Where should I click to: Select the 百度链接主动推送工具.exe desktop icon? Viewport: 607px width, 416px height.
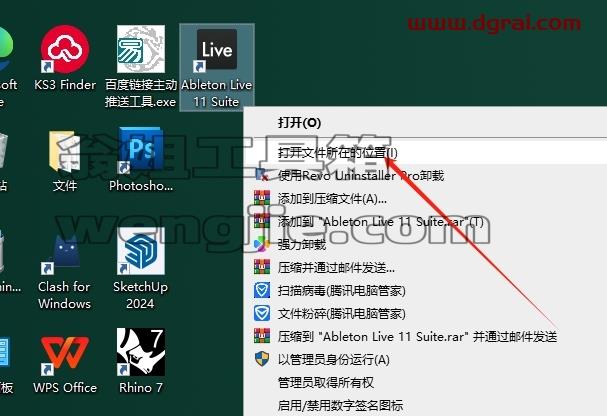[x=141, y=66]
